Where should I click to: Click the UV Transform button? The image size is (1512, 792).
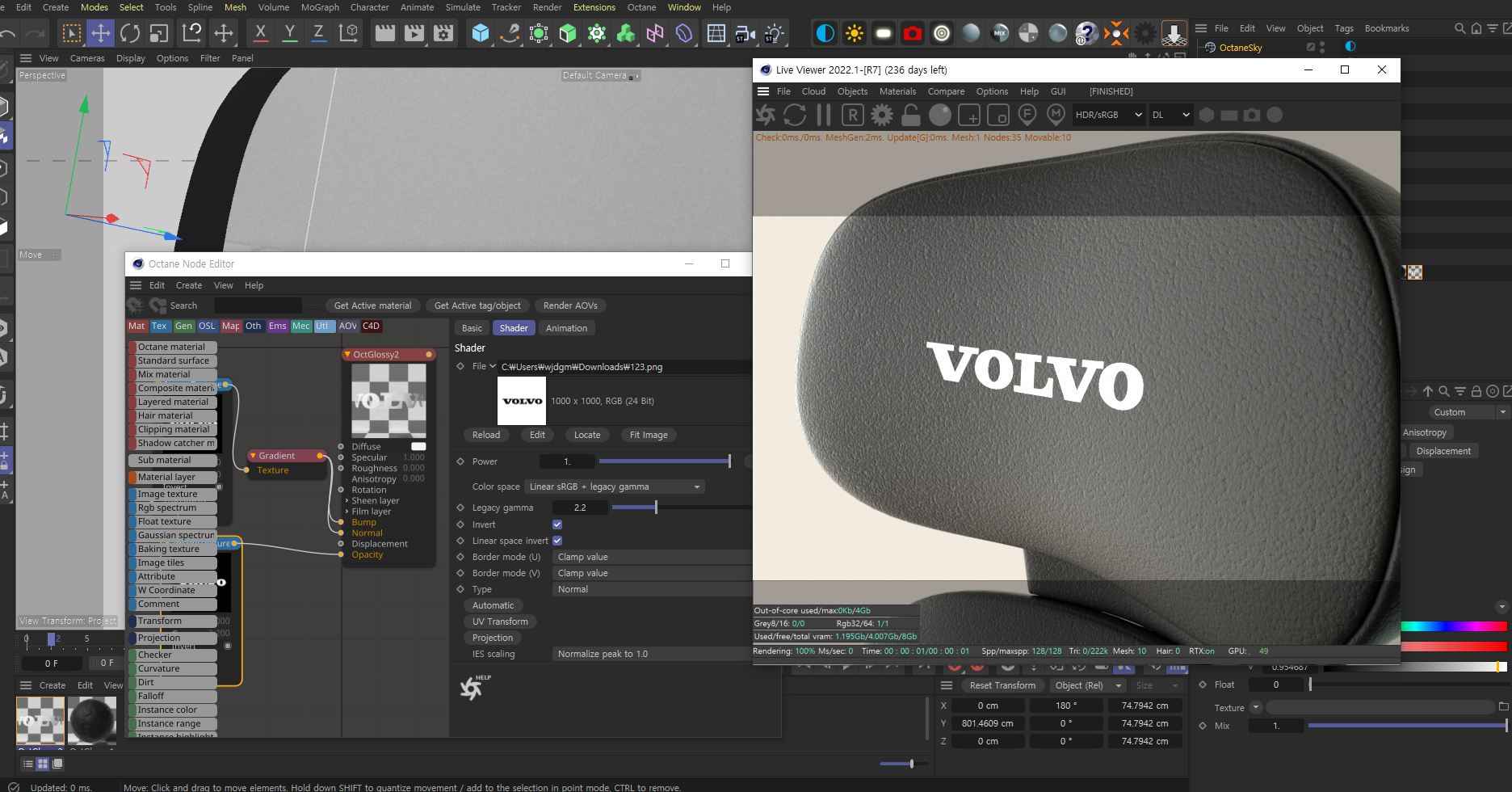[500, 621]
